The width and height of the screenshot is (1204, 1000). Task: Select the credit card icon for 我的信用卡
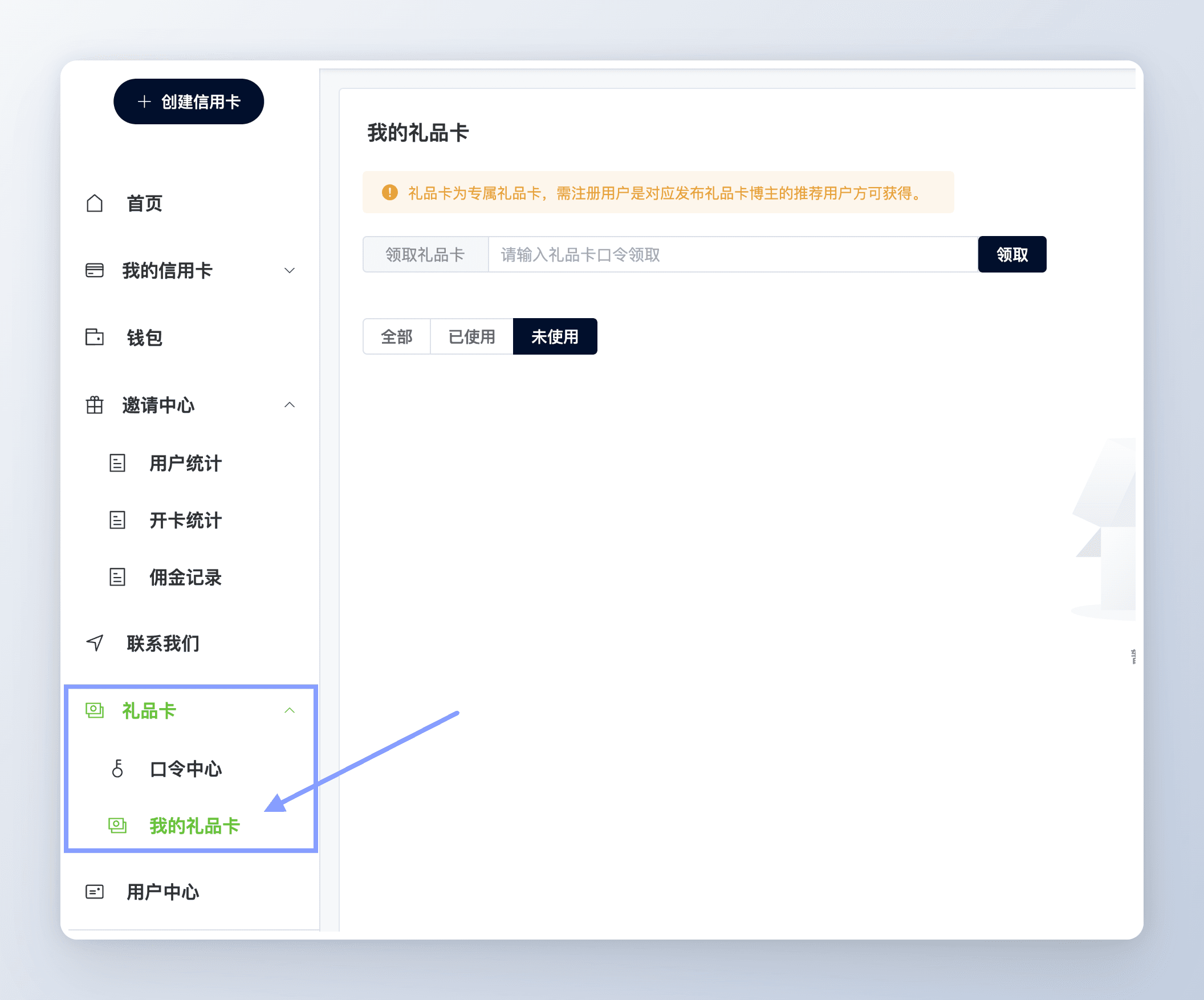click(94, 270)
